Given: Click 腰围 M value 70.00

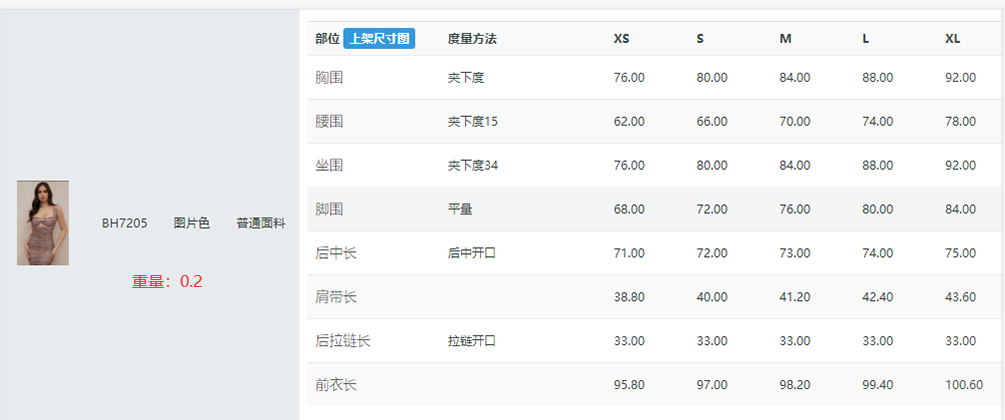Looking at the screenshot, I should point(795,121).
